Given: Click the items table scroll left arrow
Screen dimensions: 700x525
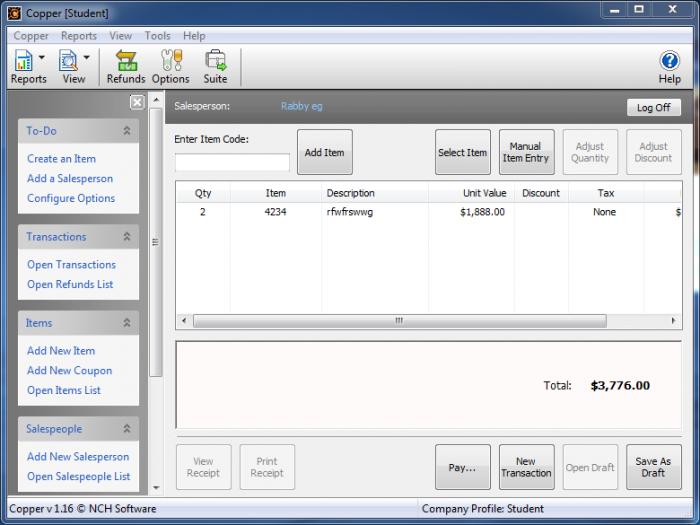Looking at the screenshot, I should (x=184, y=321).
